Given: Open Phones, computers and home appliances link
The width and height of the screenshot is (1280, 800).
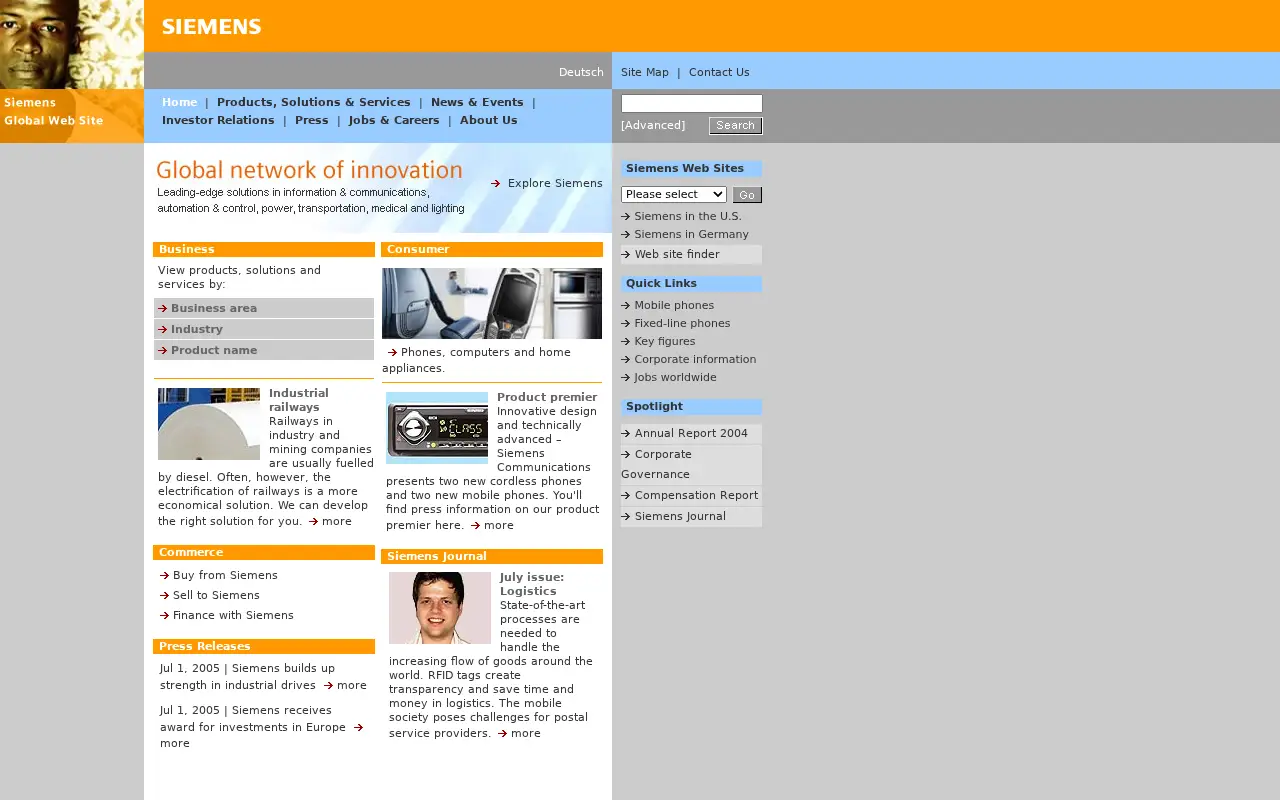Looking at the screenshot, I should [x=477, y=360].
